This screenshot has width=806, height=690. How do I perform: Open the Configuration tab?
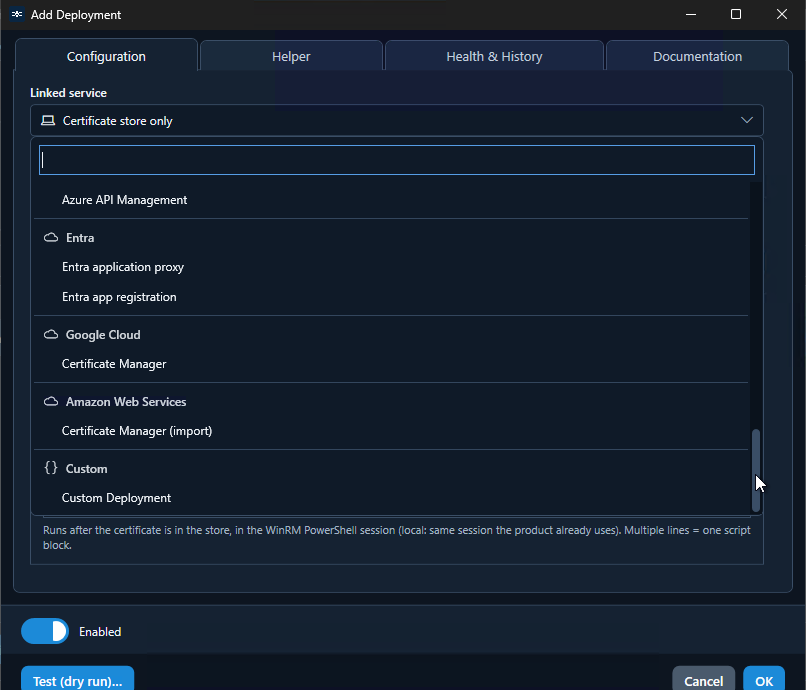coord(106,56)
